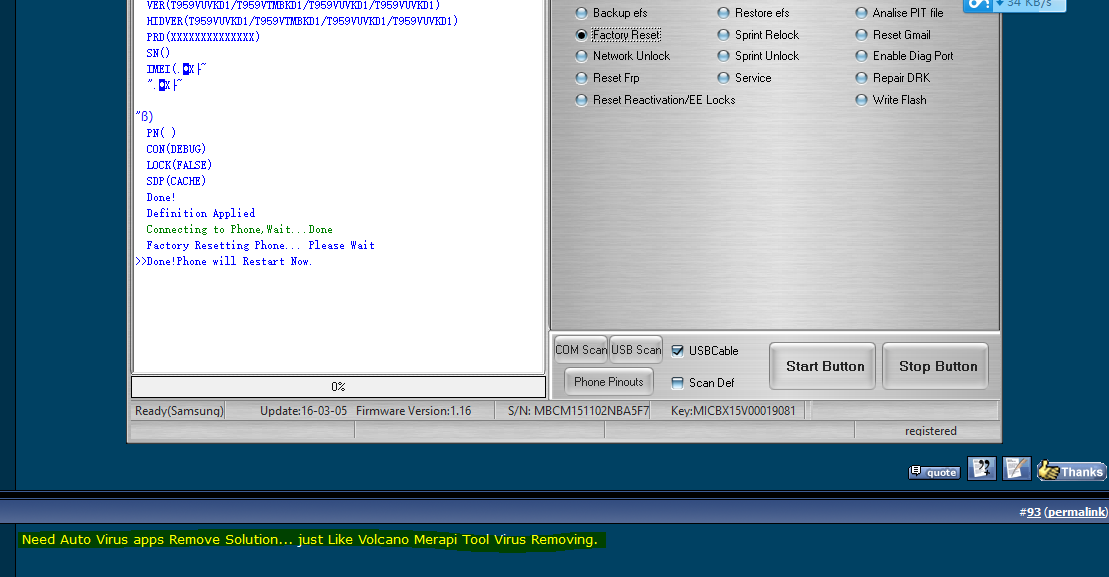This screenshot has width=1109, height=577.
Task: Select the Enable Diag Port option
Action: click(x=861, y=56)
